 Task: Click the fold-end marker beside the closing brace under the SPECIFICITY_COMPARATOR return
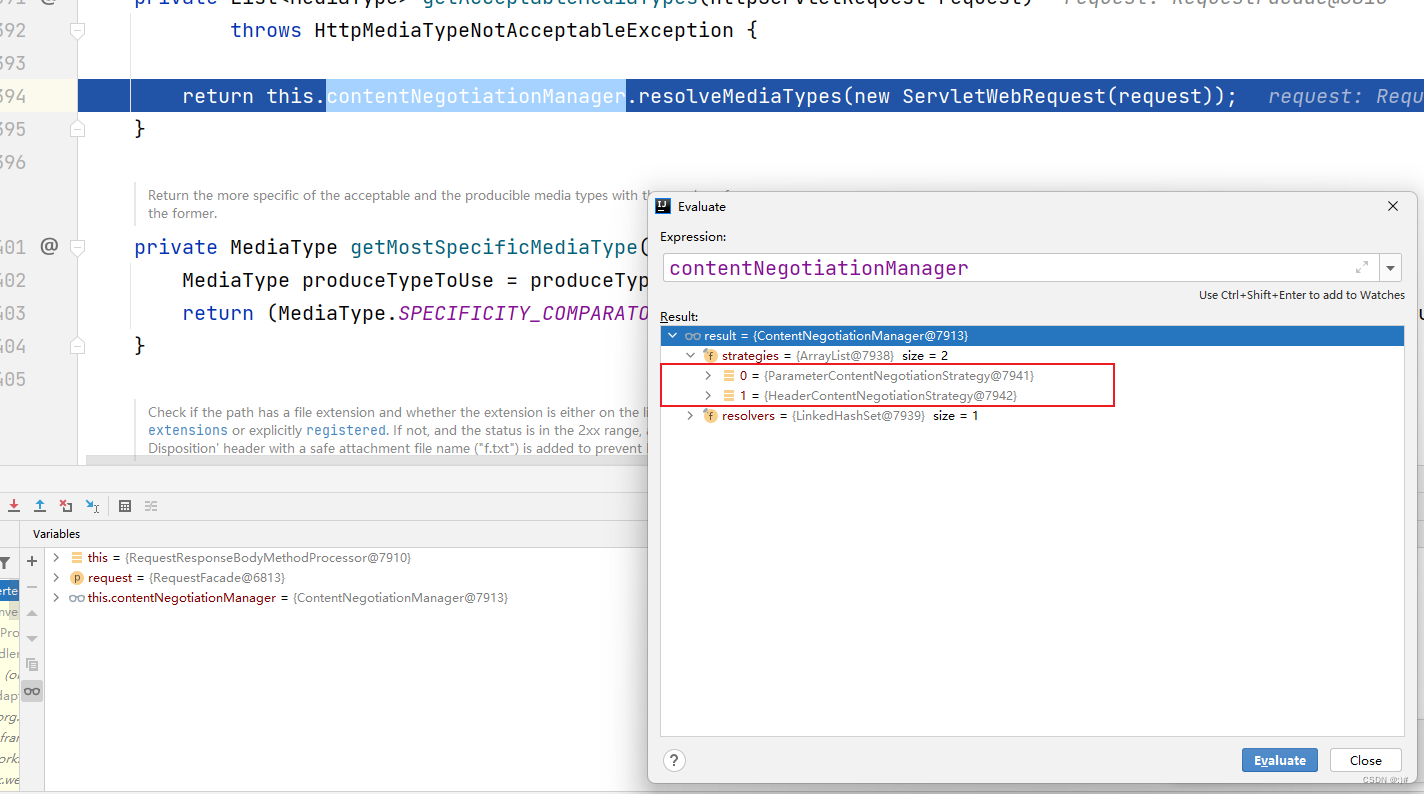tap(77, 345)
